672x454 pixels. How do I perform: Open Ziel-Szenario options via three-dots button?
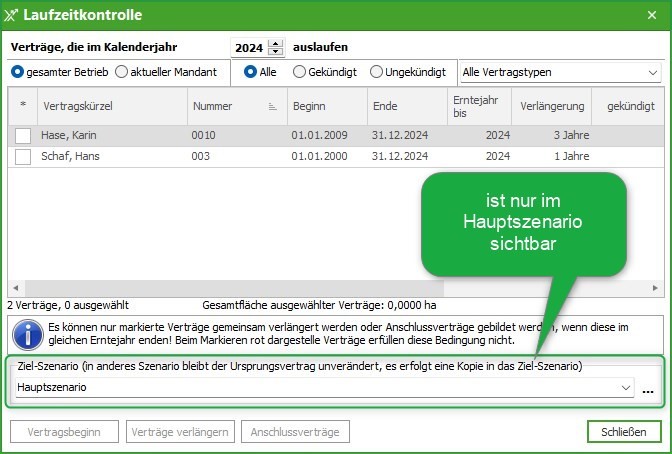[x=648, y=388]
